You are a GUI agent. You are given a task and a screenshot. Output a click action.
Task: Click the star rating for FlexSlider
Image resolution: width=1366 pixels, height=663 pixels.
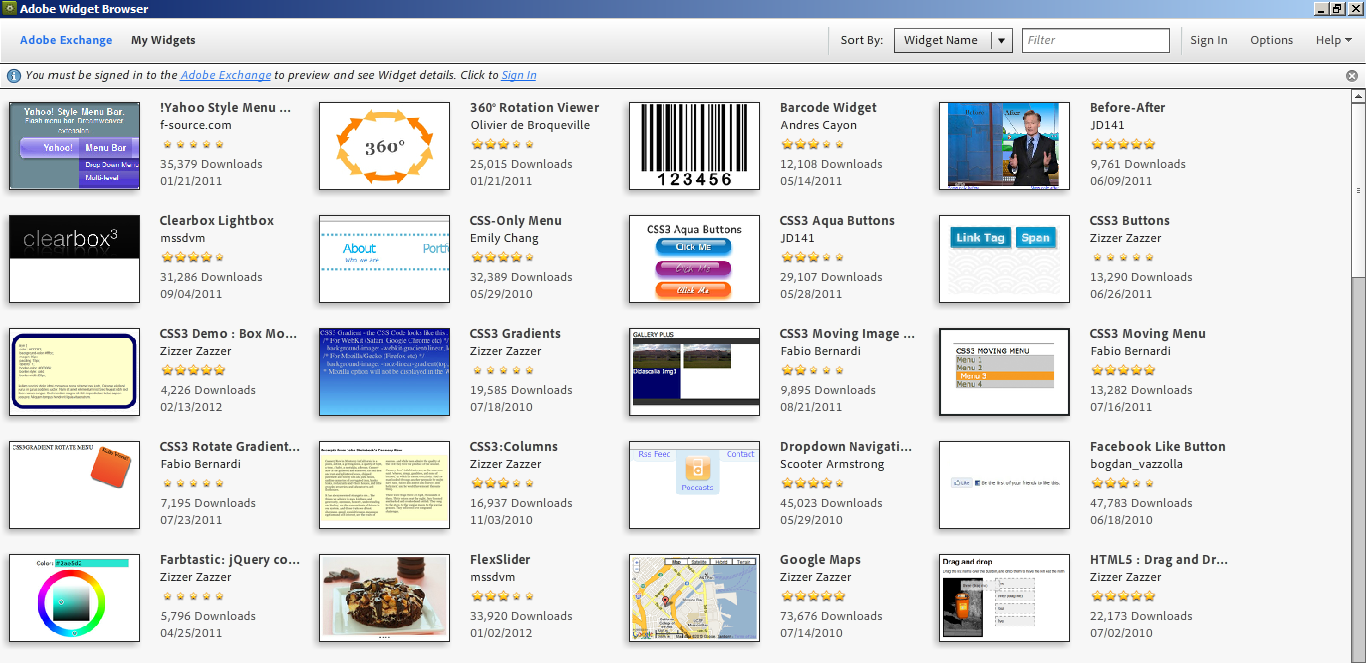click(502, 596)
